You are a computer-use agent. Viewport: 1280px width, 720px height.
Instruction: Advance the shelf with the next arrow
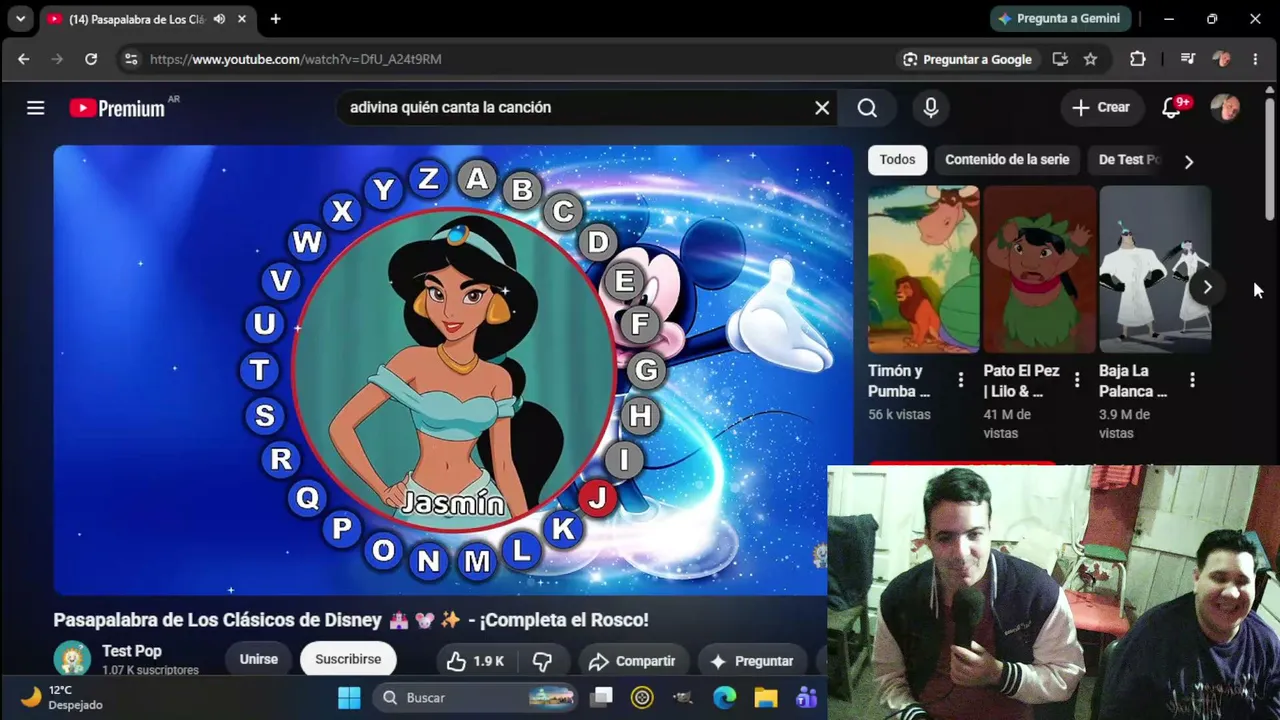coord(1207,288)
